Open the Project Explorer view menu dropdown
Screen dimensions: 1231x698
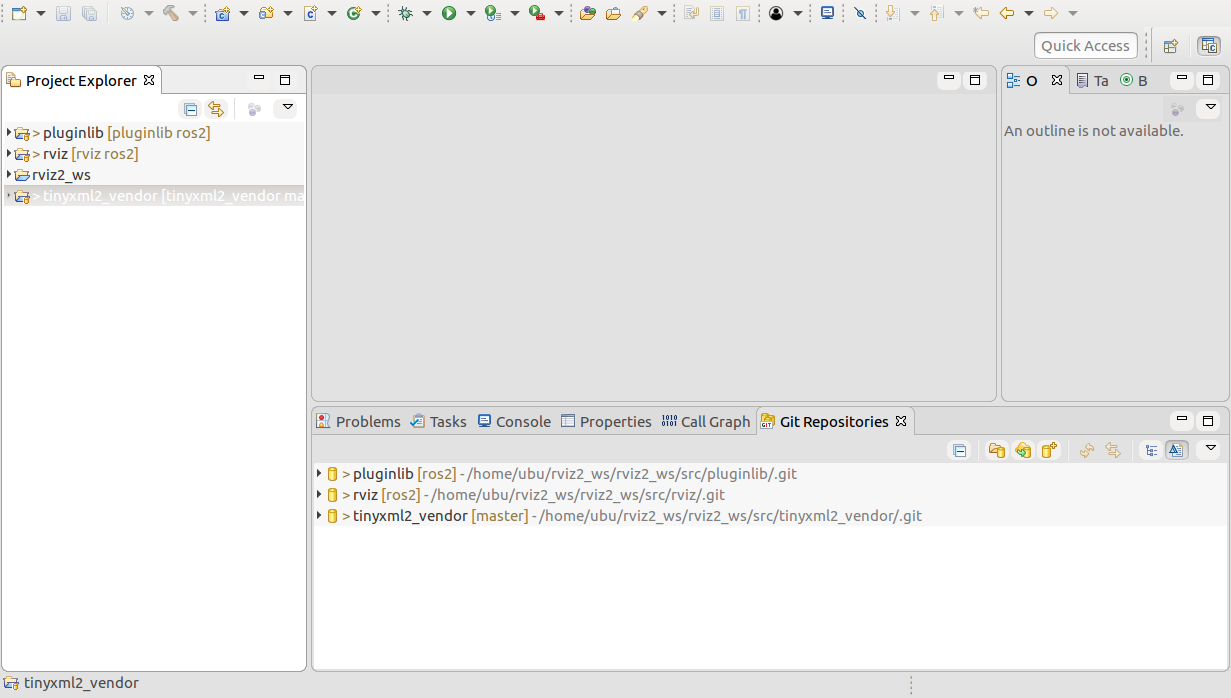click(x=287, y=108)
